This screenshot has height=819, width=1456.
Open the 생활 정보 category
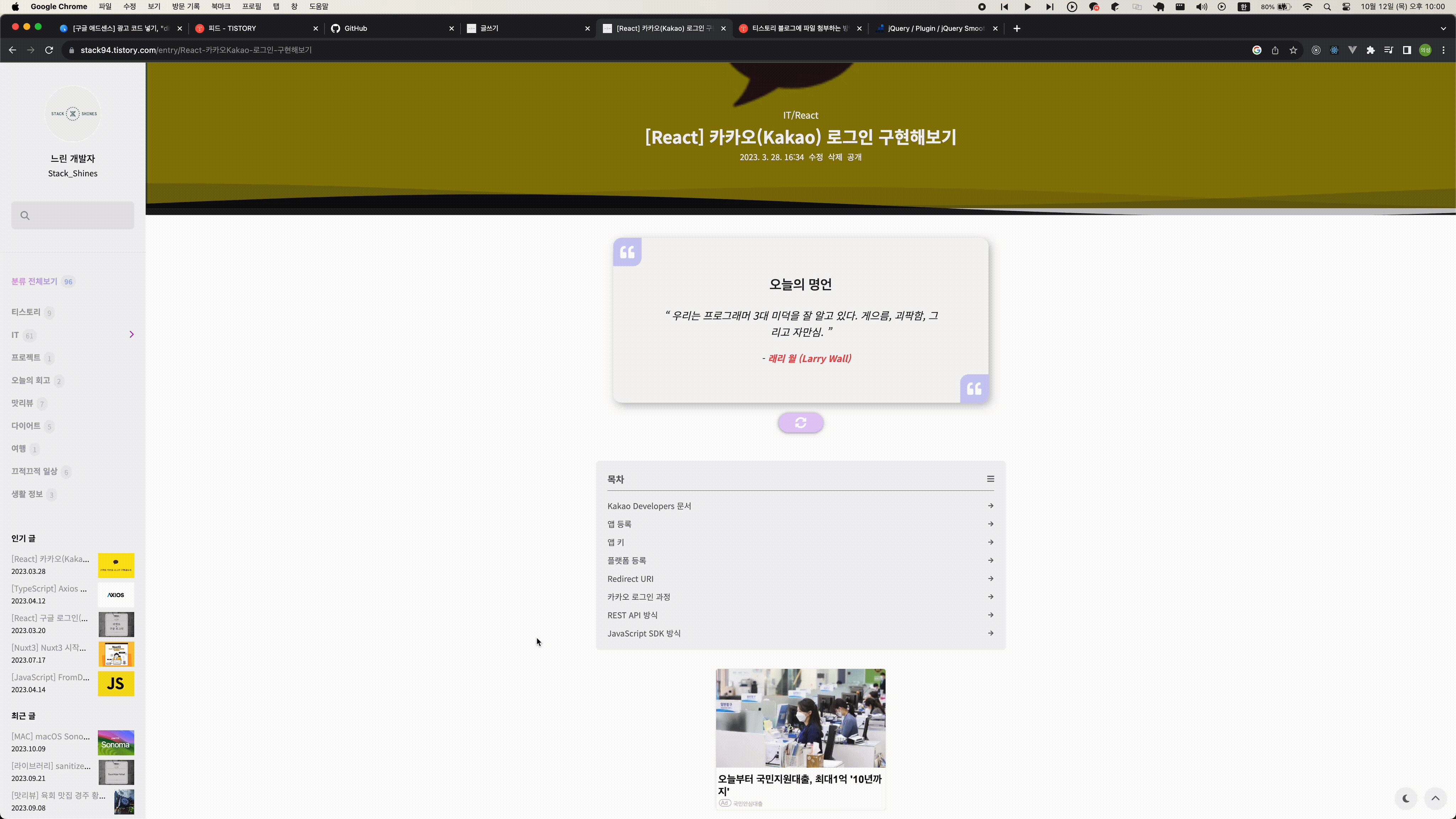tap(27, 494)
